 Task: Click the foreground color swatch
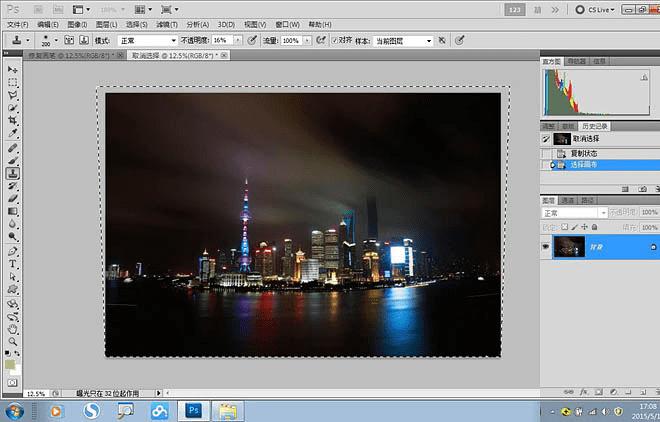[x=10, y=364]
